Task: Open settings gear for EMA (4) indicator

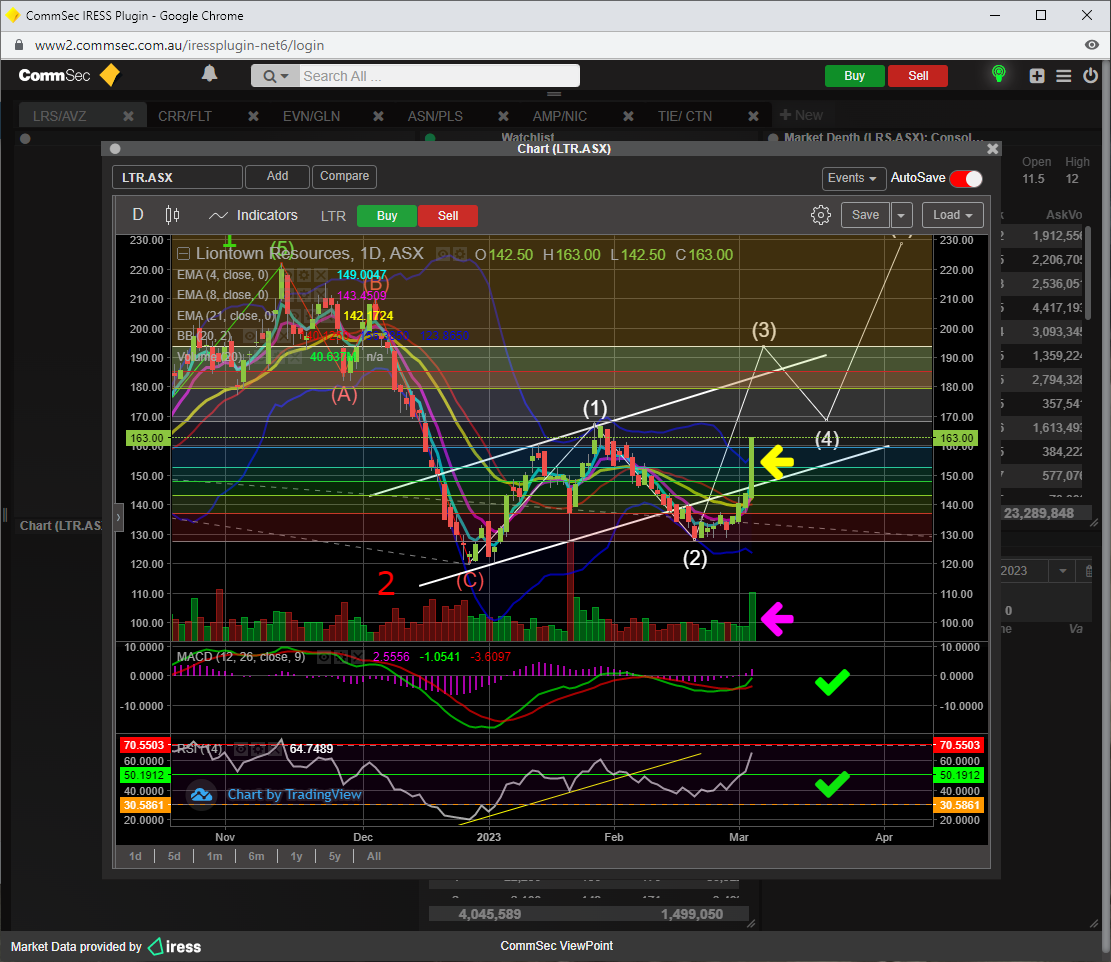Action: (x=304, y=275)
